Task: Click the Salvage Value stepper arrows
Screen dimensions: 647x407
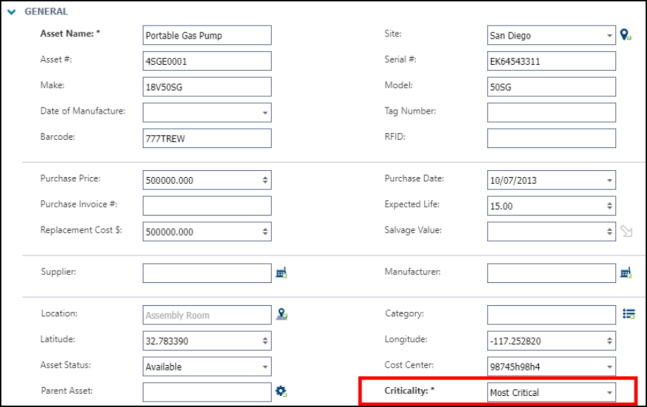Action: pos(609,232)
